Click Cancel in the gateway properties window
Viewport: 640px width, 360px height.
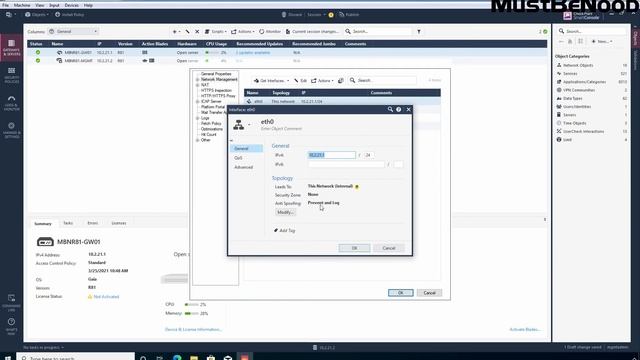429,293
